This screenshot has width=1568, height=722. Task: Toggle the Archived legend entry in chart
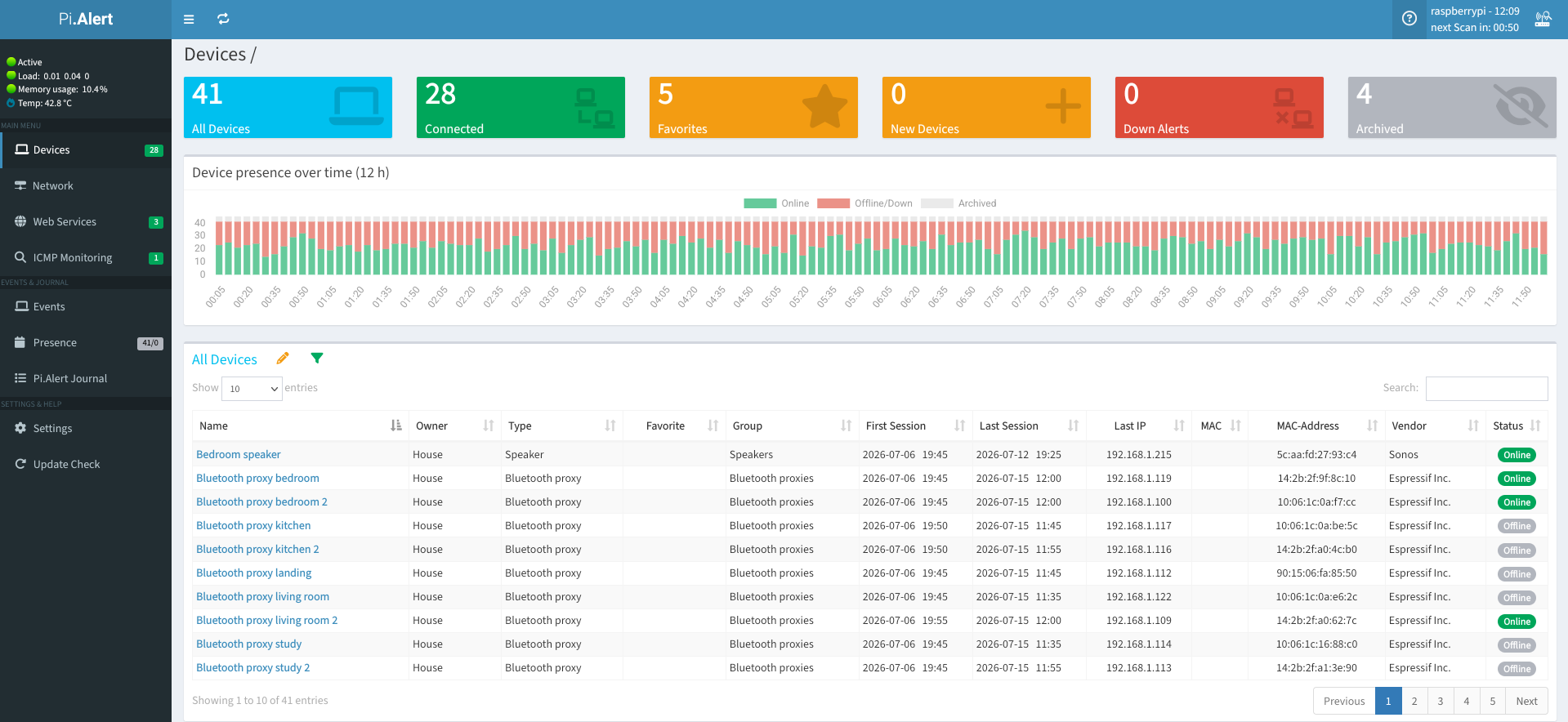tap(958, 203)
